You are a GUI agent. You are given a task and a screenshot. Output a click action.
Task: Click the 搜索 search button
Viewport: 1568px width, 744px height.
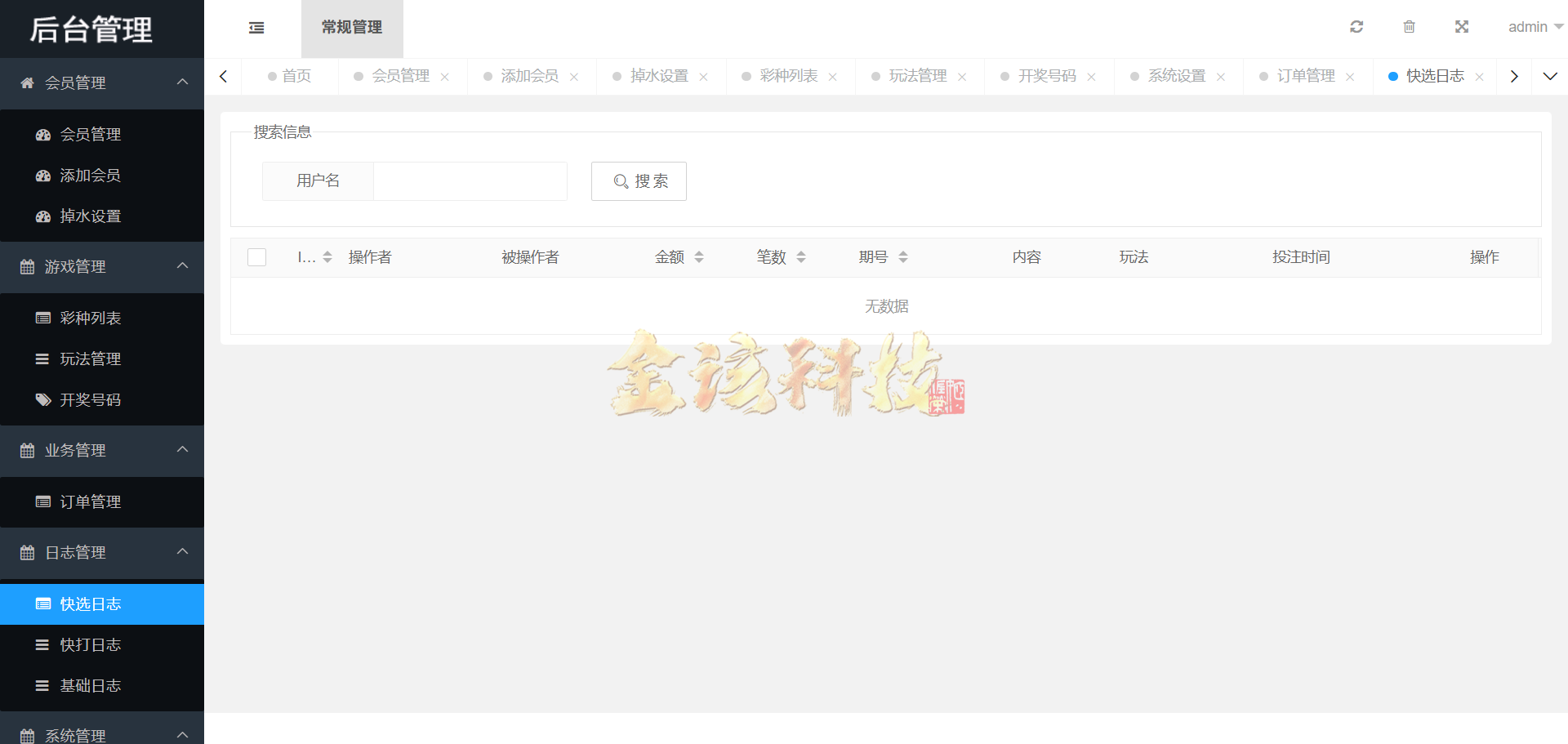[639, 180]
